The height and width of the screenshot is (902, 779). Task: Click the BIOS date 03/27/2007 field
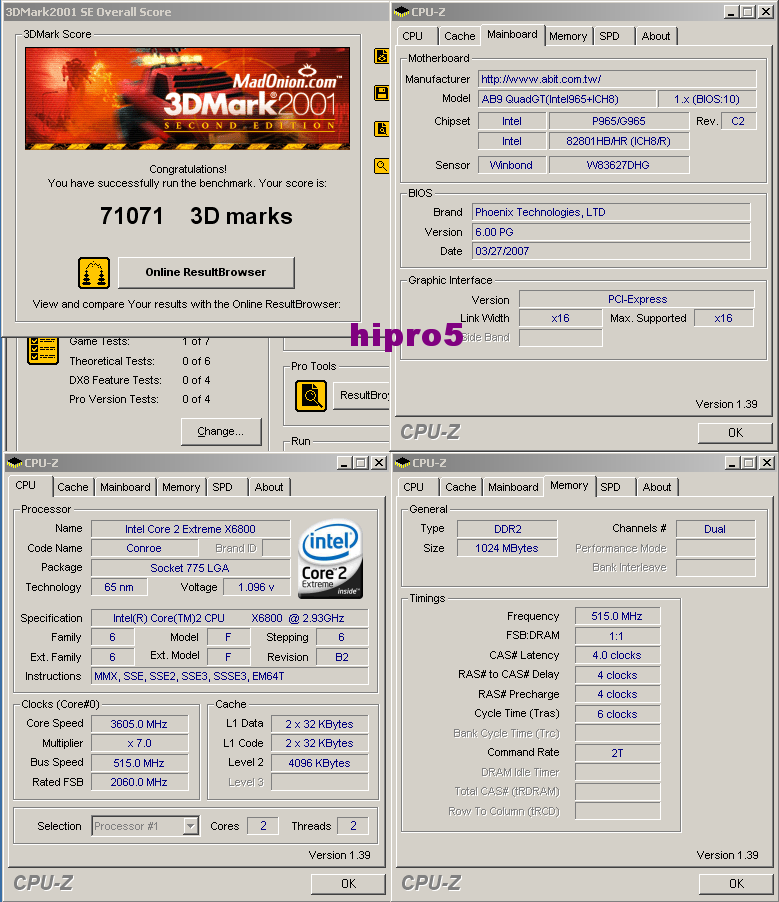[x=611, y=251]
